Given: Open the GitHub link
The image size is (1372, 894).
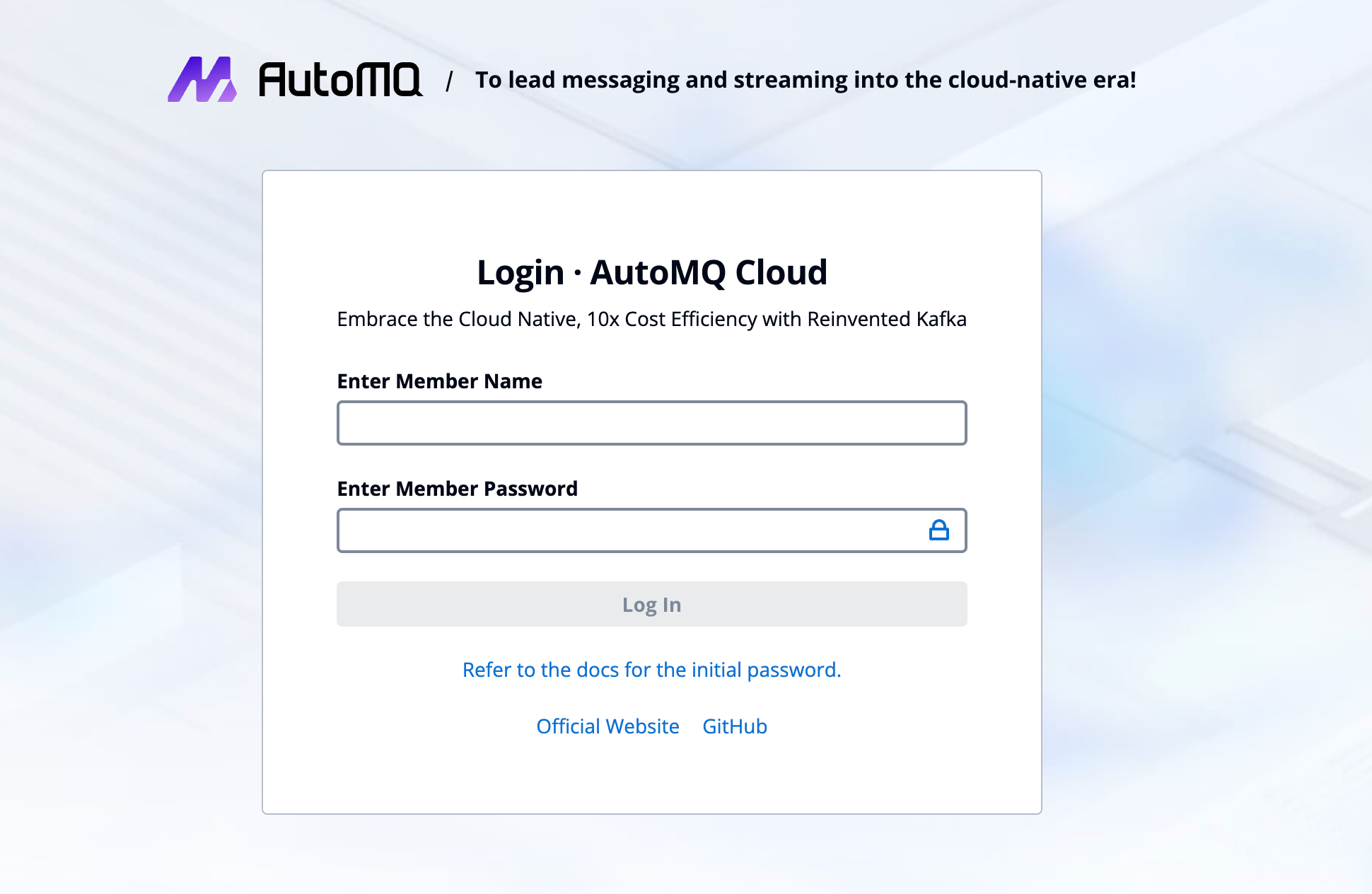Looking at the screenshot, I should (x=734, y=726).
